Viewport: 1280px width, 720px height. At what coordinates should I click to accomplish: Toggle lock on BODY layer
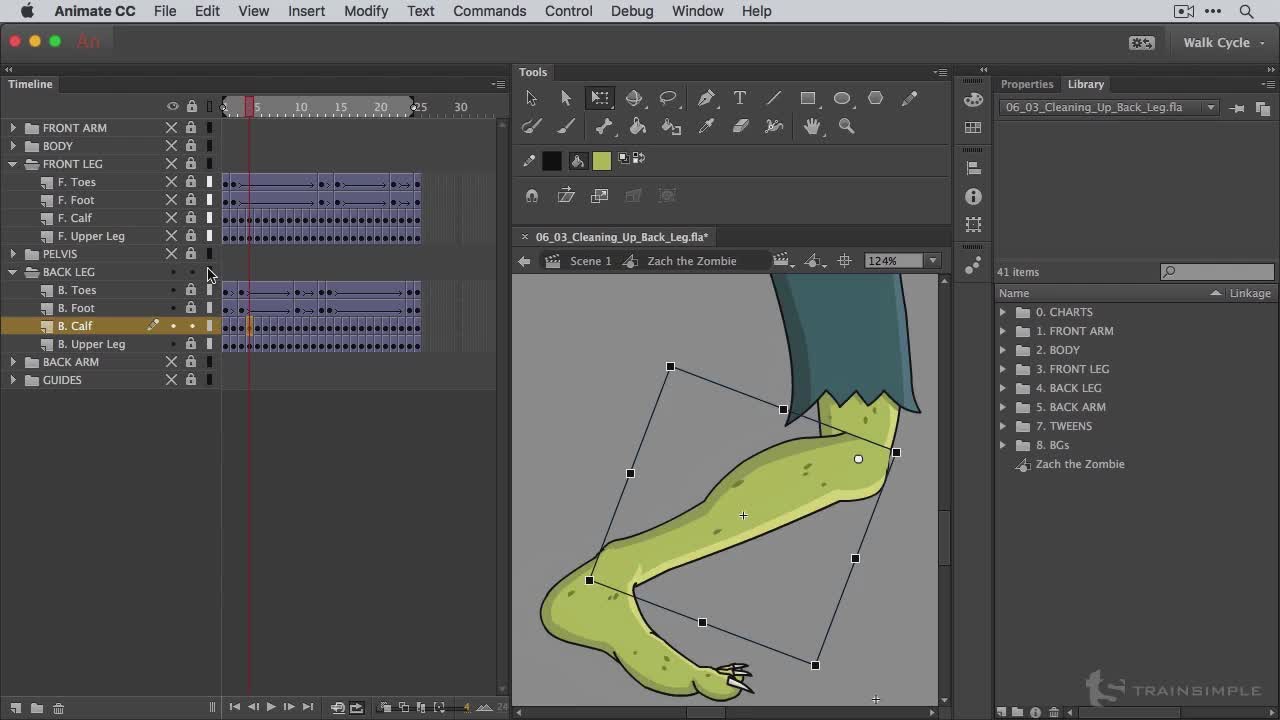click(191, 146)
